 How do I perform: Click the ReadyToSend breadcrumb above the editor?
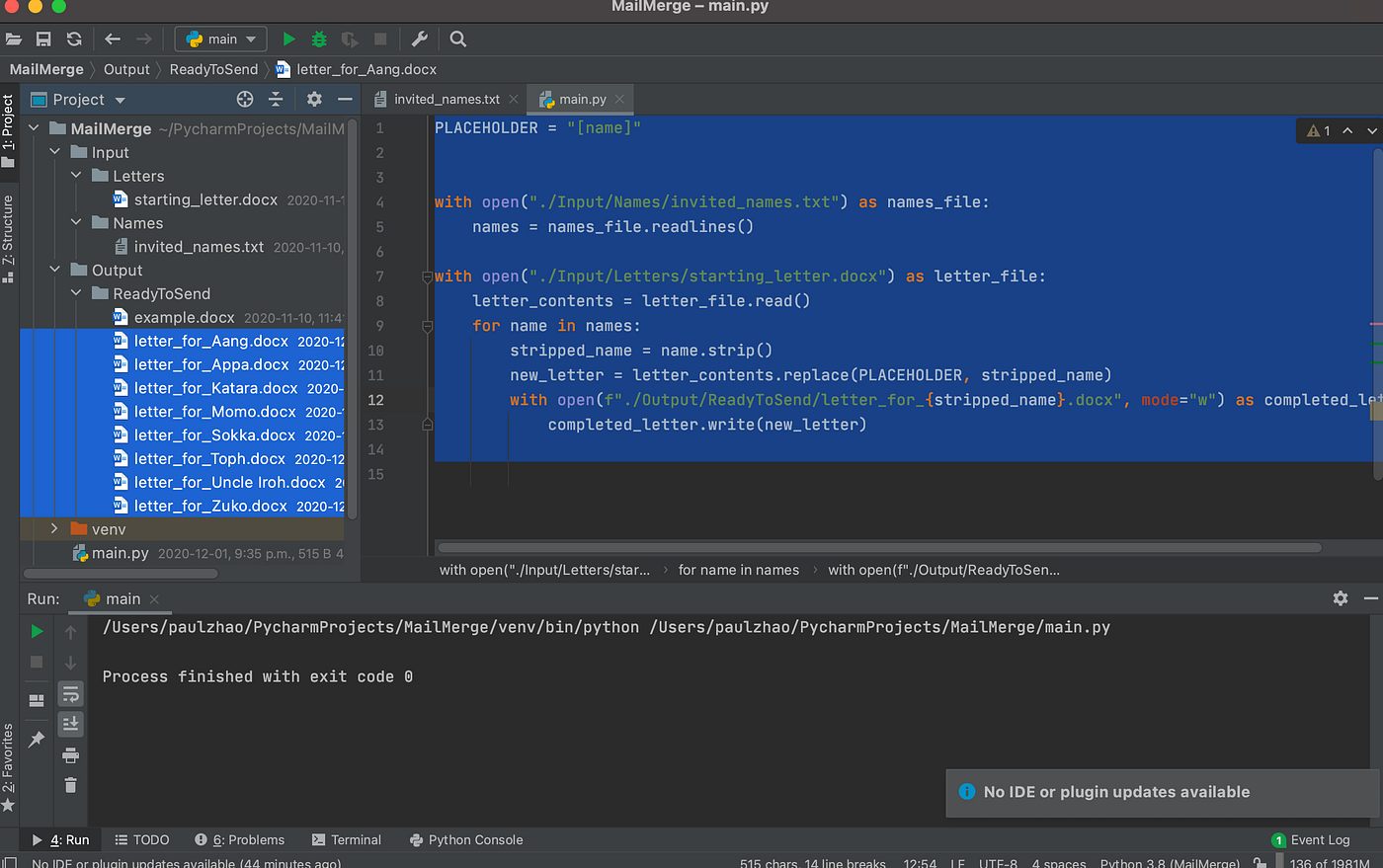[x=213, y=69]
